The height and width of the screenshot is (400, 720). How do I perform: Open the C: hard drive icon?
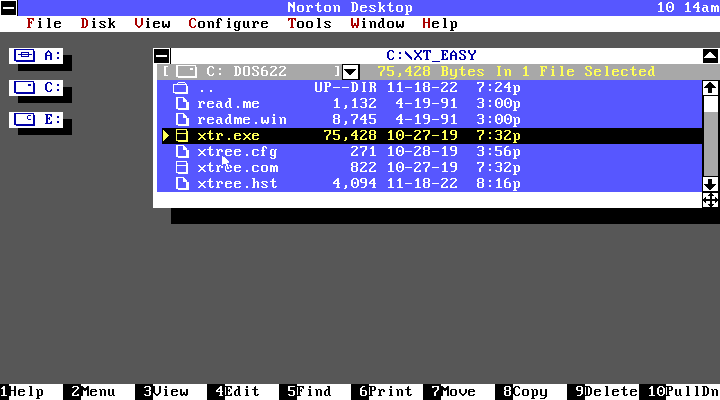point(36,87)
